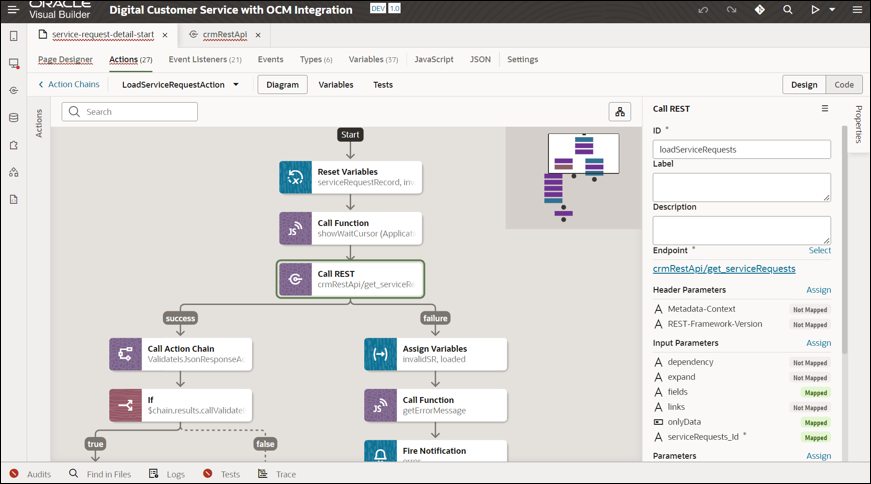871x484 pixels.
Task: Open Web Applications in the navigator
Action: 14,63
